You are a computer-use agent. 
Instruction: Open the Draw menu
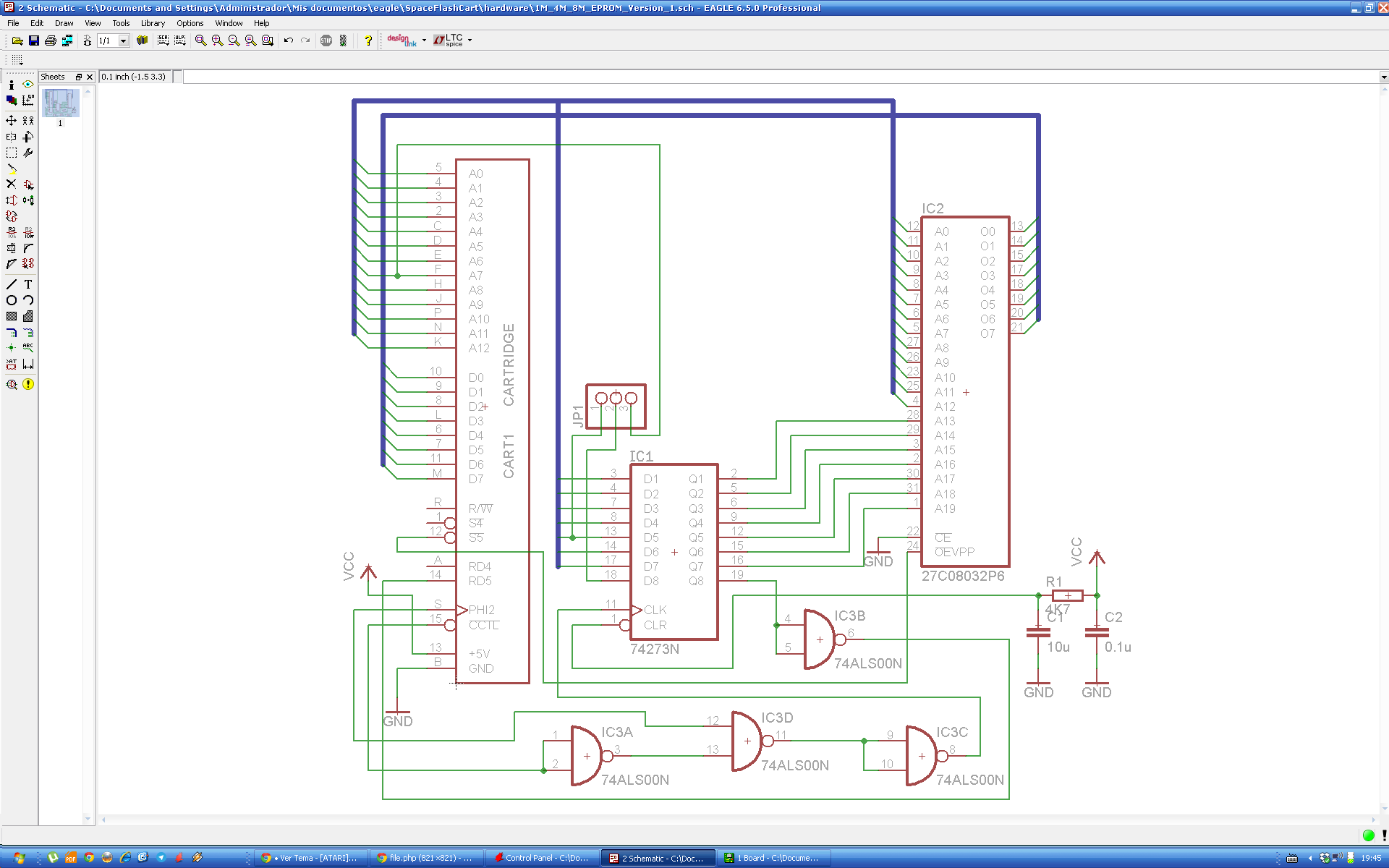click(64, 23)
